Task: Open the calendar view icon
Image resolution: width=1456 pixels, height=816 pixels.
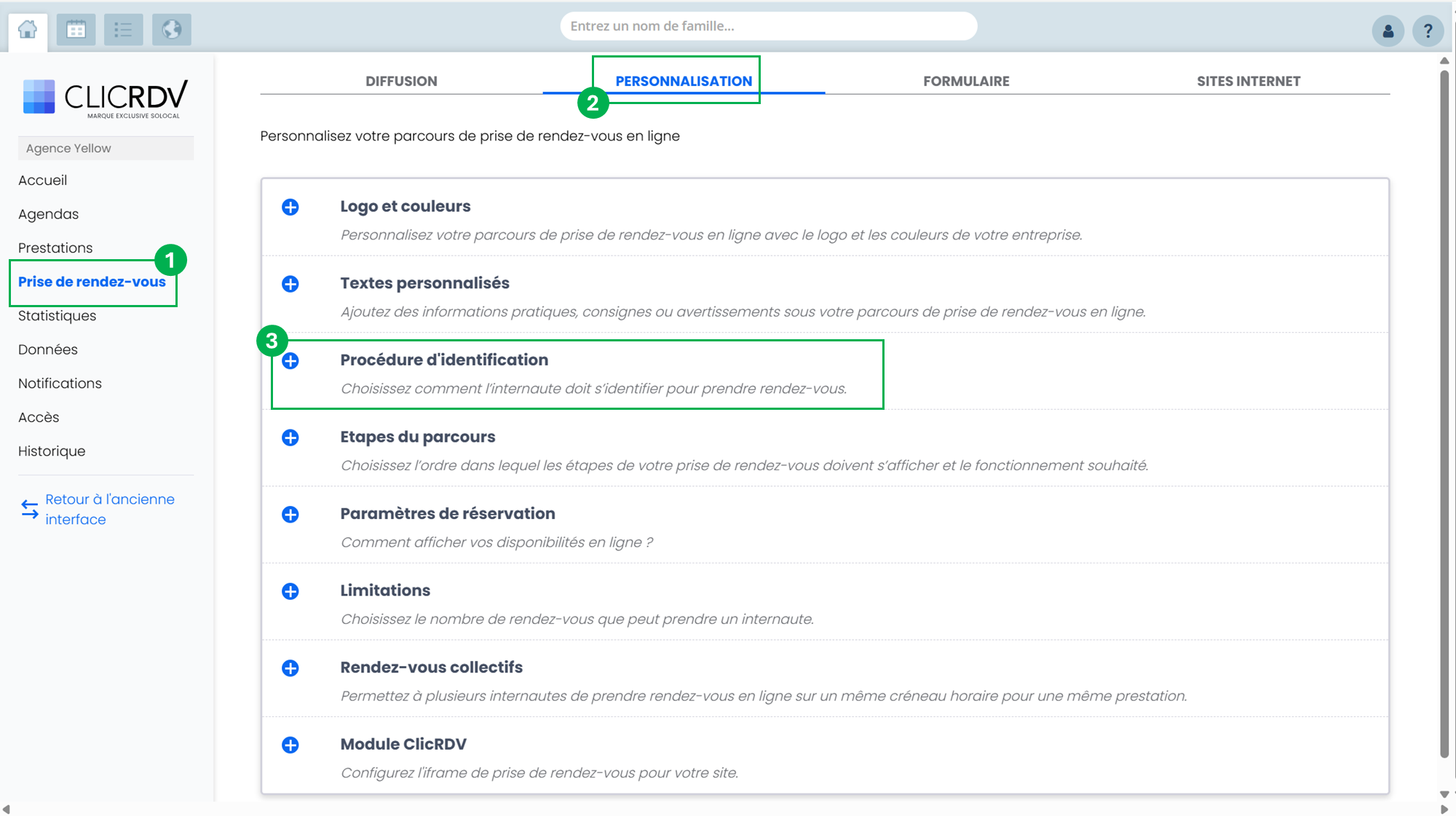Action: coord(76,30)
